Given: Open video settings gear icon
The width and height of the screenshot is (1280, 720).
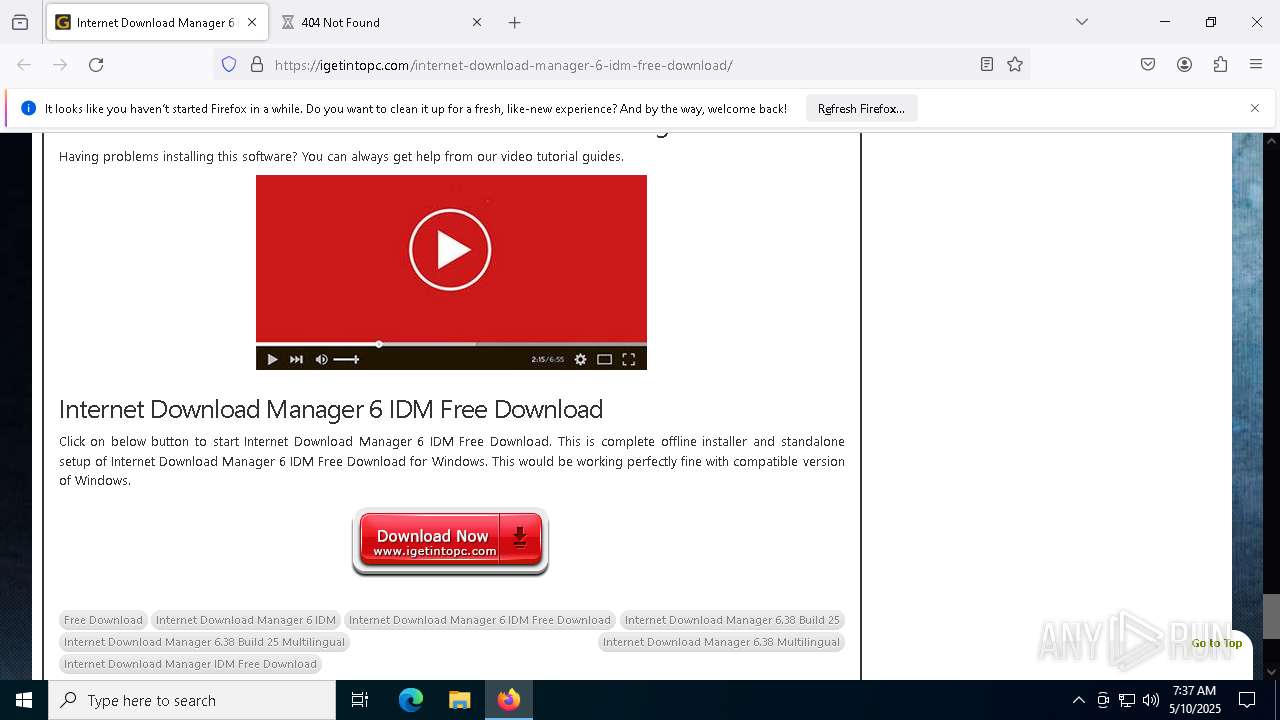Looking at the screenshot, I should [x=580, y=359].
